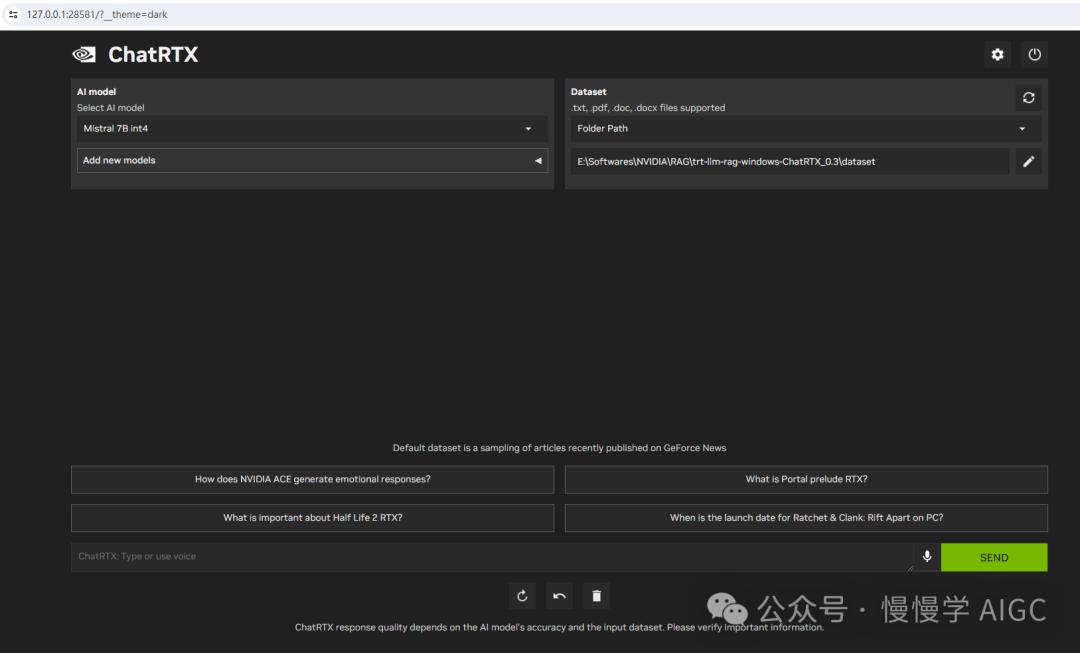Viewport: 1080px width, 653px height.
Task: Undo last message with the undo icon
Action: coord(559,596)
